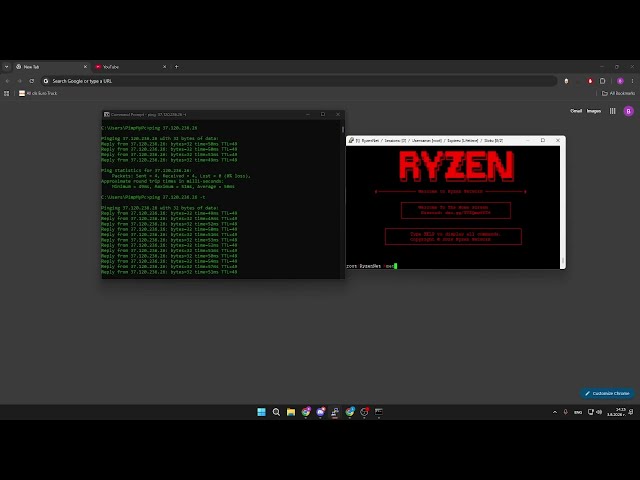640x480 pixels.
Task: Open Chrome three-dot menu
Action: pos(632,81)
